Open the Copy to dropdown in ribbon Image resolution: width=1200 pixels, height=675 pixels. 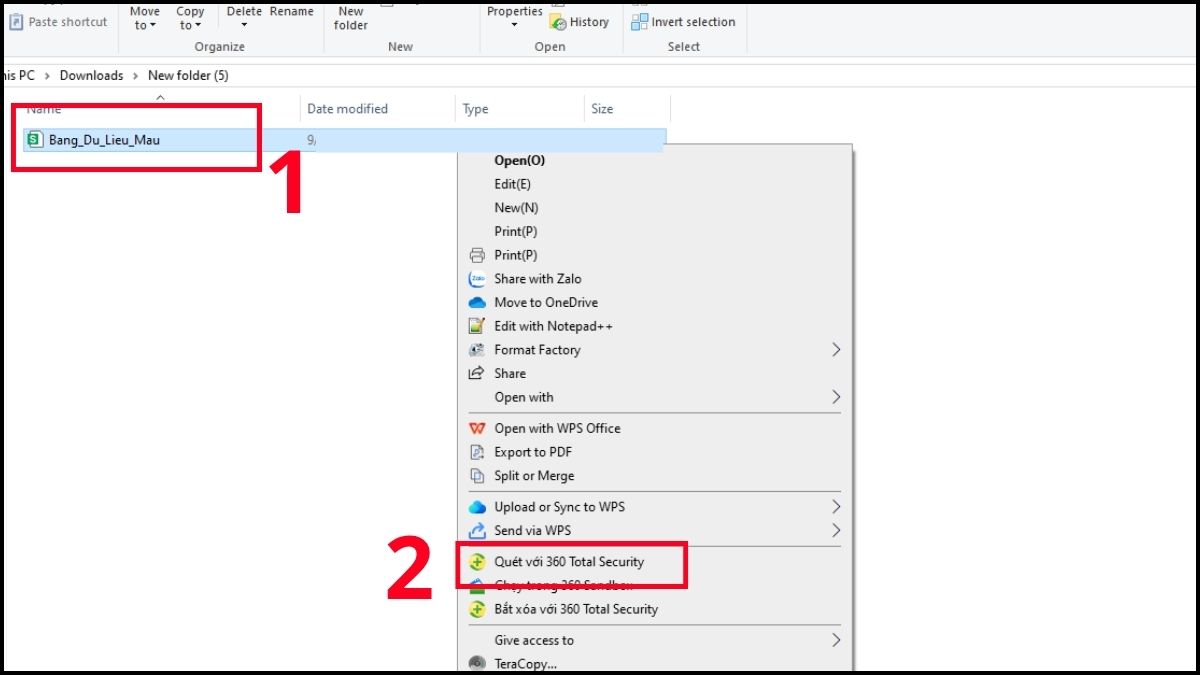point(190,18)
